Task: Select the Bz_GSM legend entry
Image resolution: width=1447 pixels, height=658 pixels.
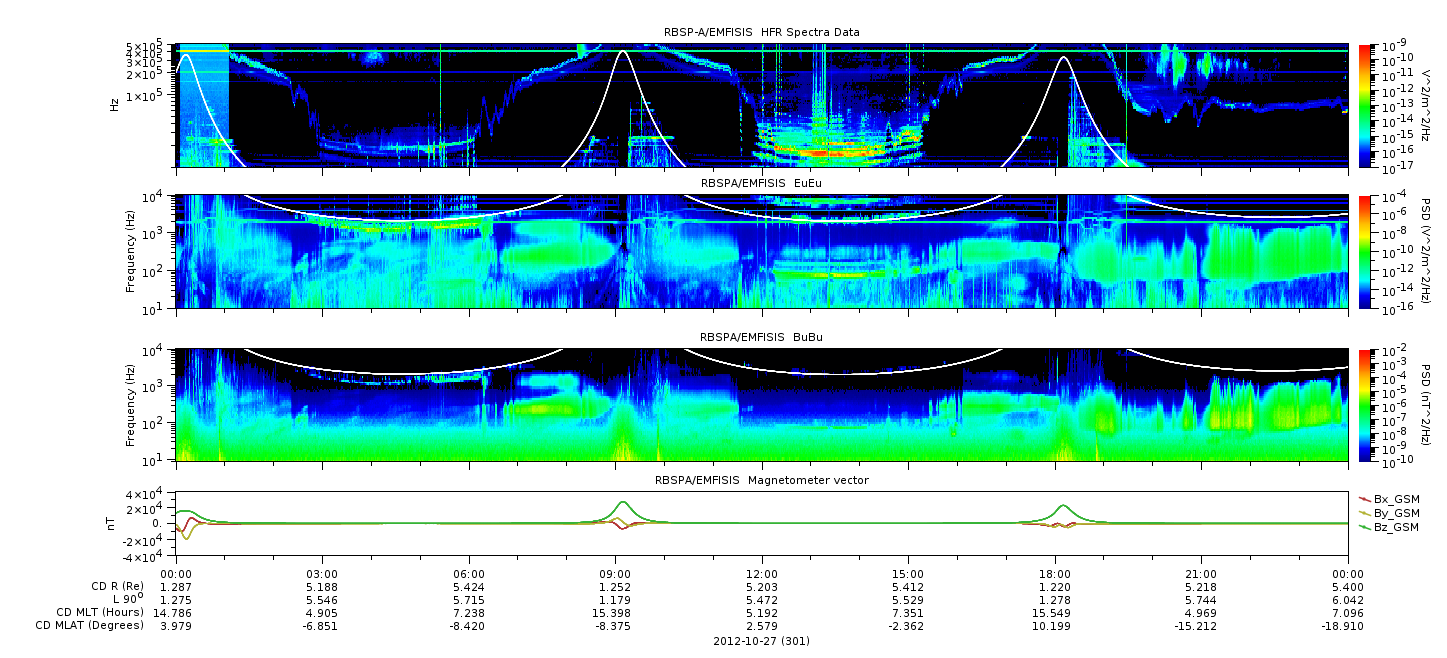Action: coord(1388,526)
